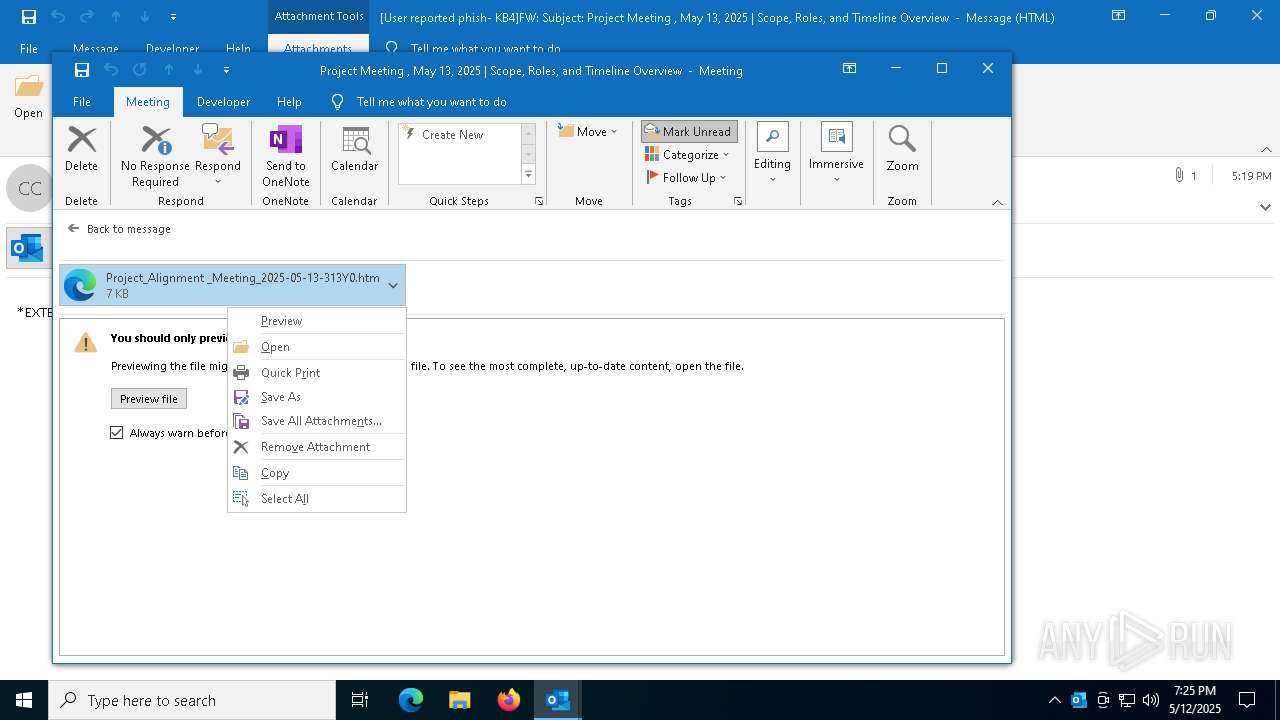Click the taskbar search box
Screen dimensions: 1280x720
192,700
